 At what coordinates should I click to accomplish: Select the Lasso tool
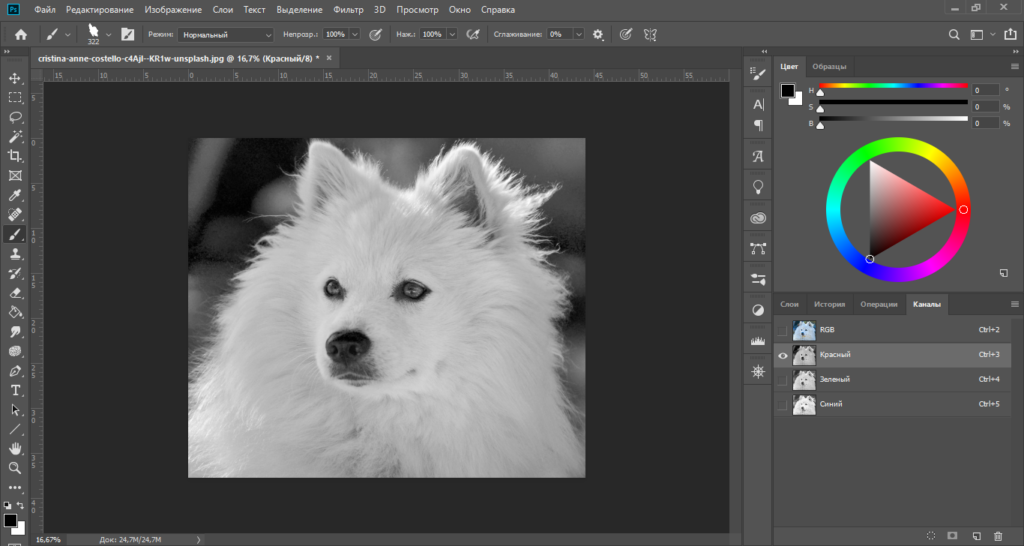coord(15,117)
